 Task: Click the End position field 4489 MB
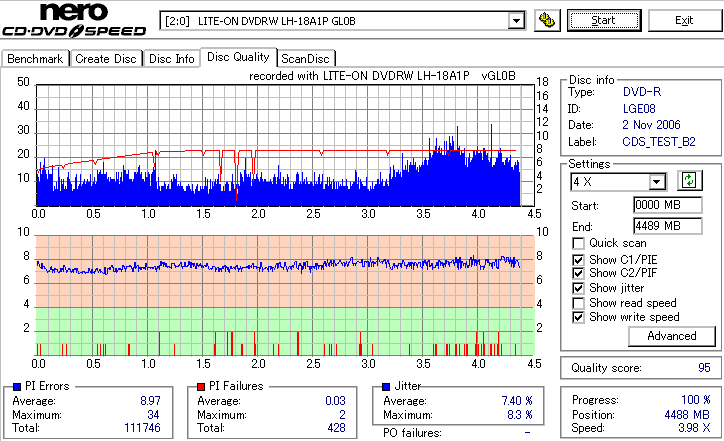tap(668, 226)
